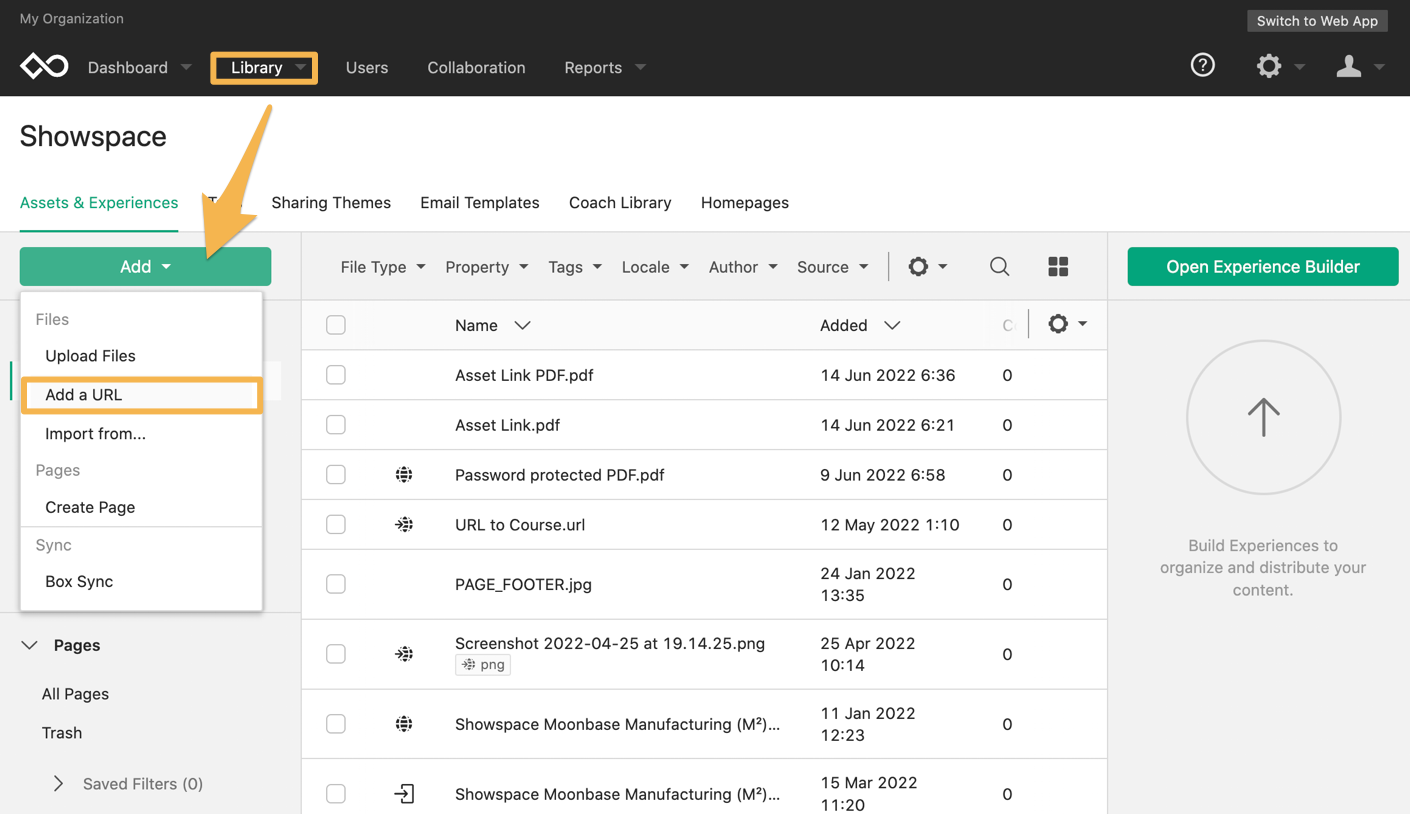Click Switch to Web App button
Viewport: 1410px width, 814px height.
1317,20
